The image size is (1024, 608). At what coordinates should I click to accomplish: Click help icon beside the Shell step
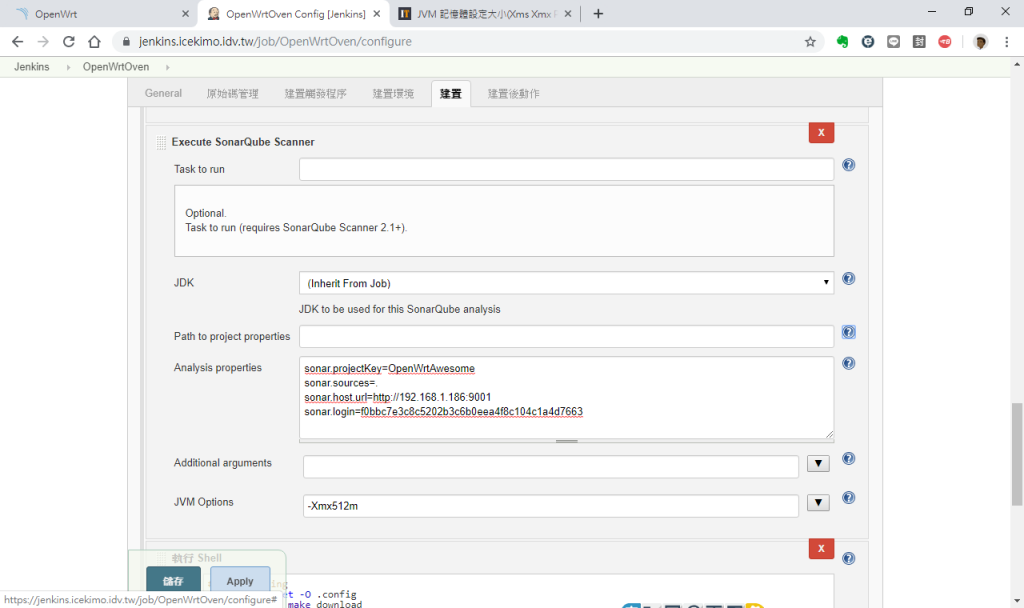(x=848, y=558)
